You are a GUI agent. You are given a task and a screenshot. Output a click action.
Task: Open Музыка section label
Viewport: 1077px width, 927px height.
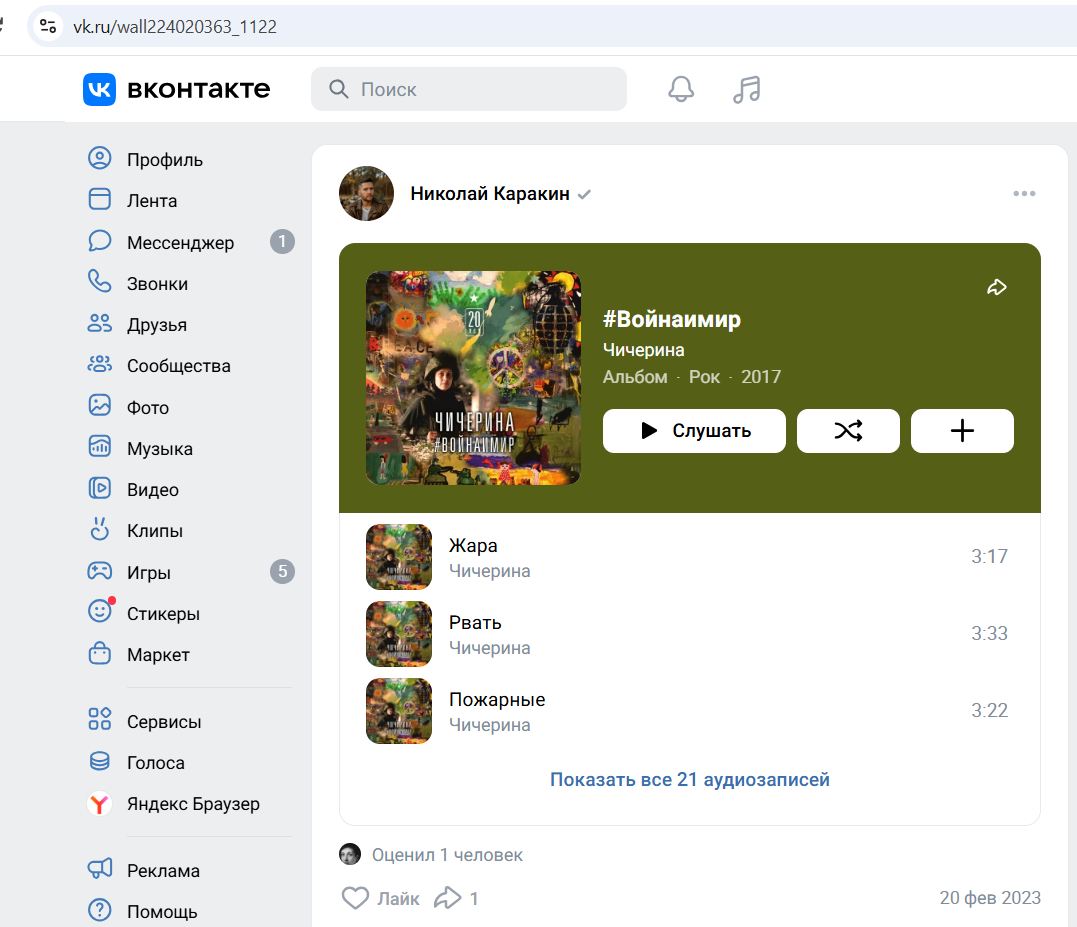tap(159, 448)
